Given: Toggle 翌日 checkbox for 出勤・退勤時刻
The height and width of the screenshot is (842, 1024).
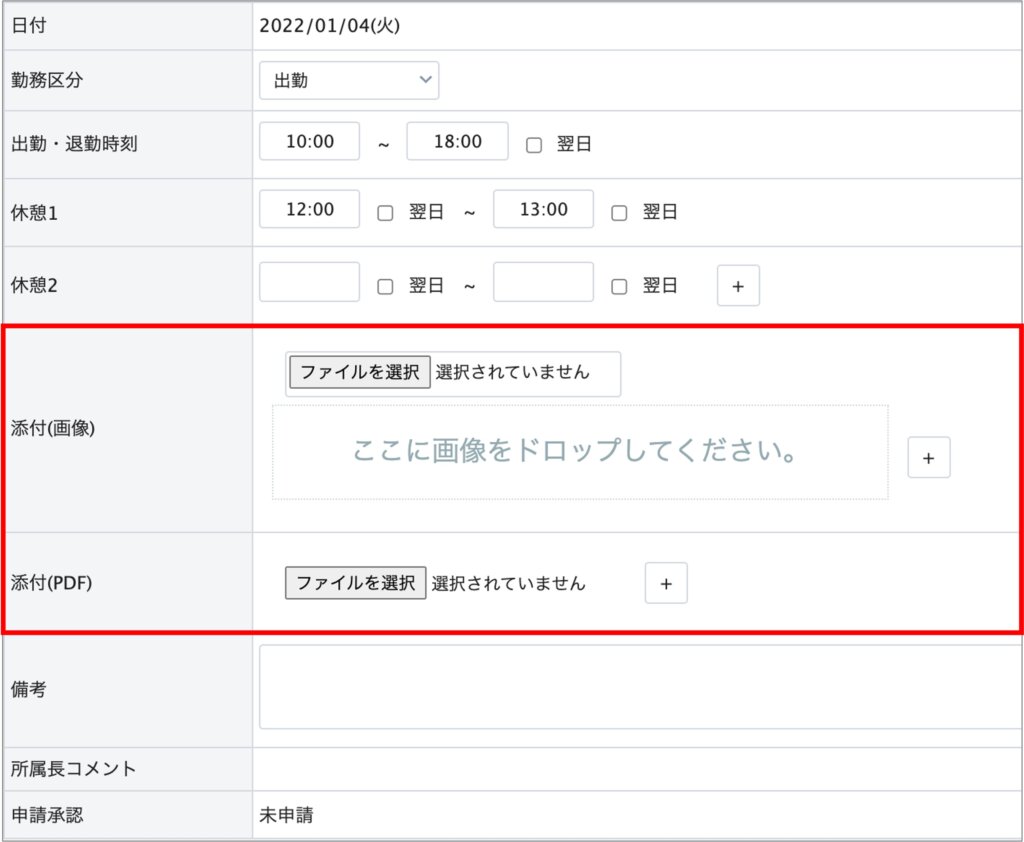Looking at the screenshot, I should (534, 144).
